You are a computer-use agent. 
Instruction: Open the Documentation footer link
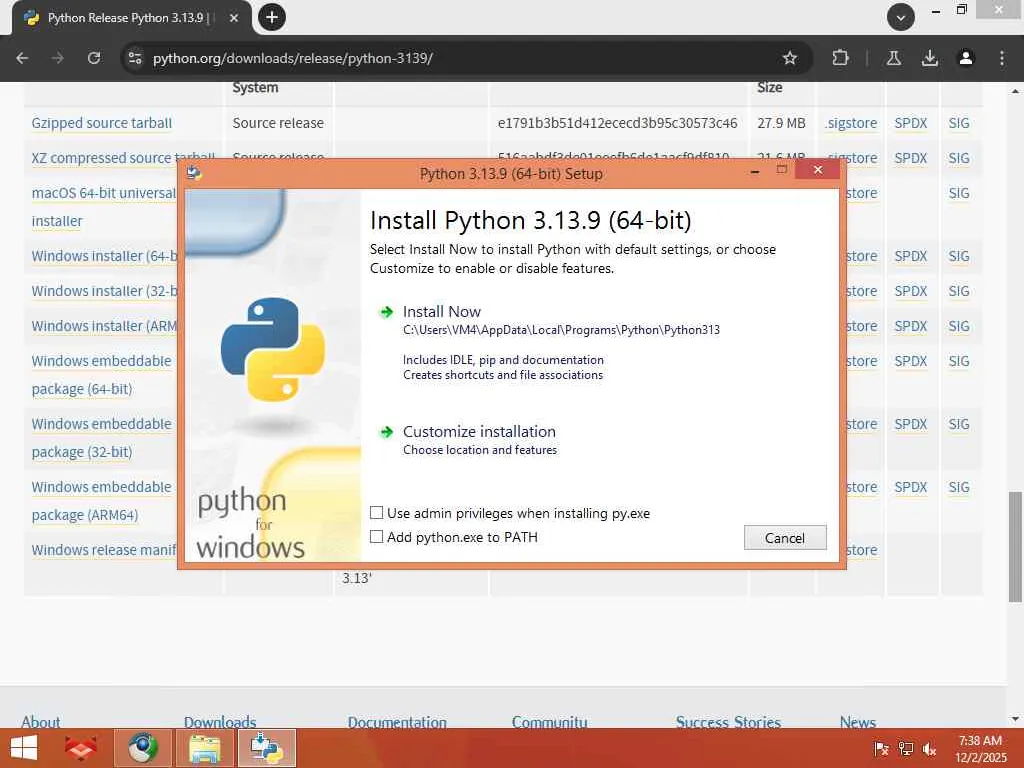coord(397,722)
